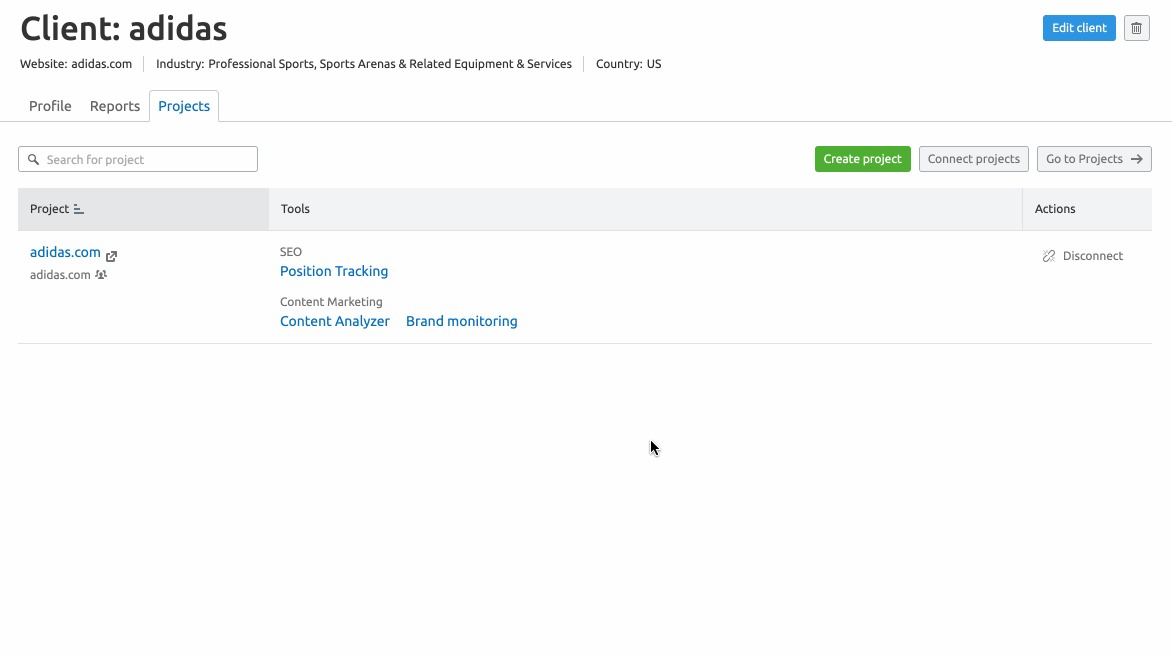Sort by Project column using sort icon
This screenshot has height=656, width=1172.
click(79, 210)
